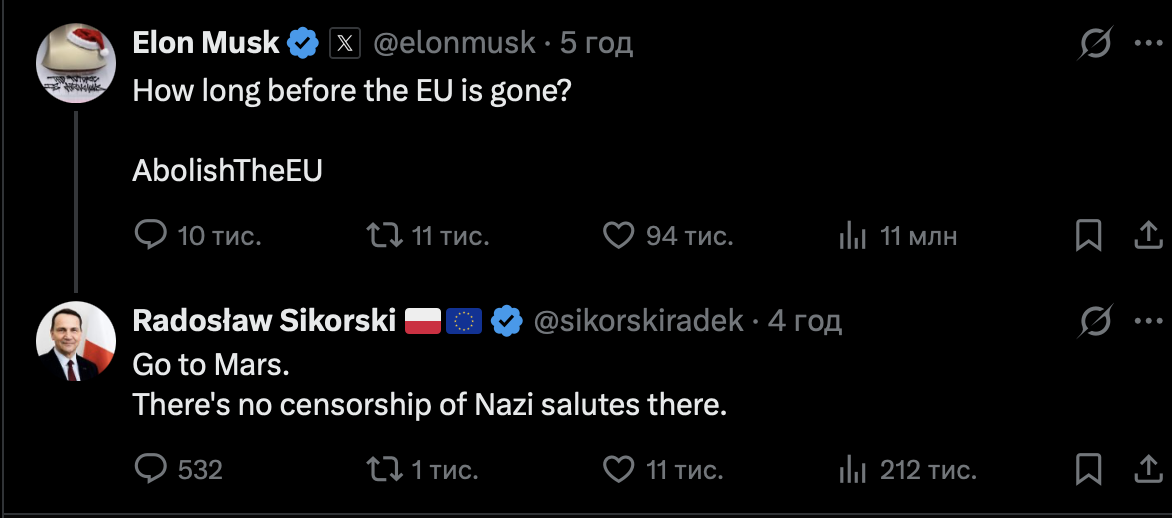Screen dimensions: 1172x518
Task: Like the 'AbolishTheEU' post
Action: pyautogui.click(x=620, y=236)
